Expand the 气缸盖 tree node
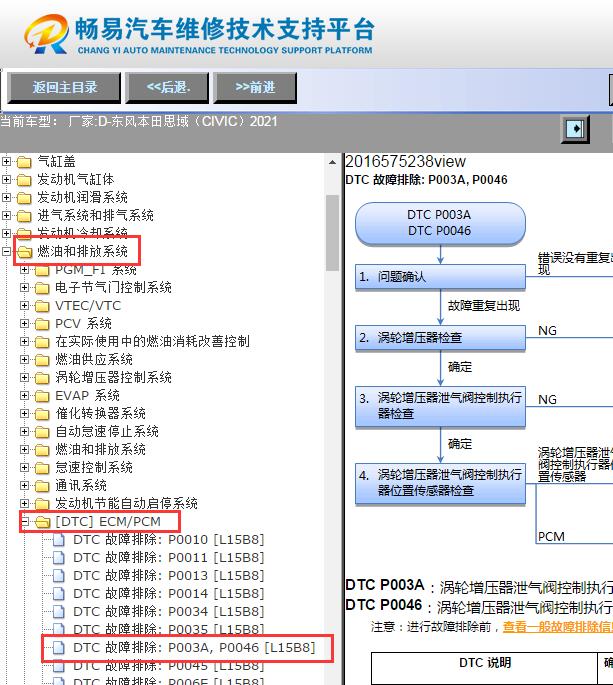 (7, 162)
